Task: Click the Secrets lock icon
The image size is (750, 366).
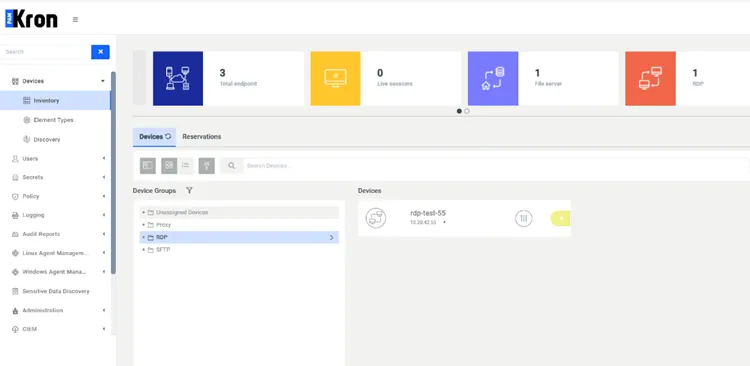Action: [15, 177]
